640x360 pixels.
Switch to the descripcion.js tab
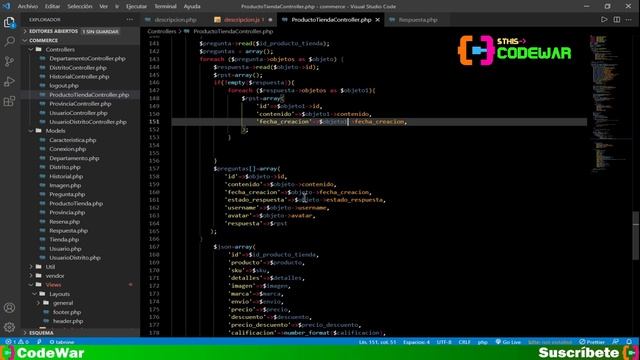pos(244,20)
